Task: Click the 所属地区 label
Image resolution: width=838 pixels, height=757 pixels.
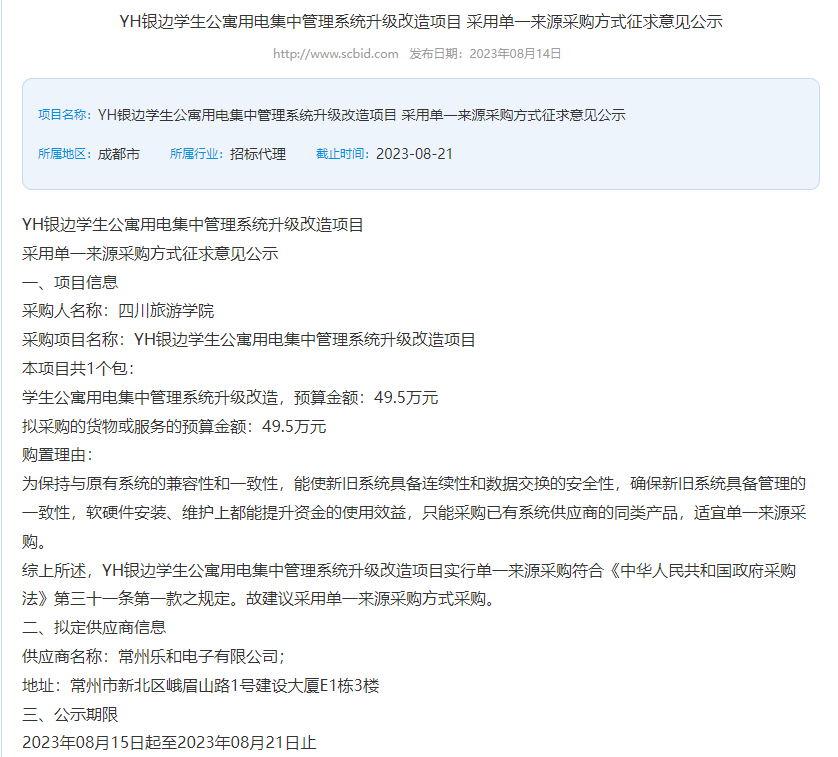Action: [65, 154]
